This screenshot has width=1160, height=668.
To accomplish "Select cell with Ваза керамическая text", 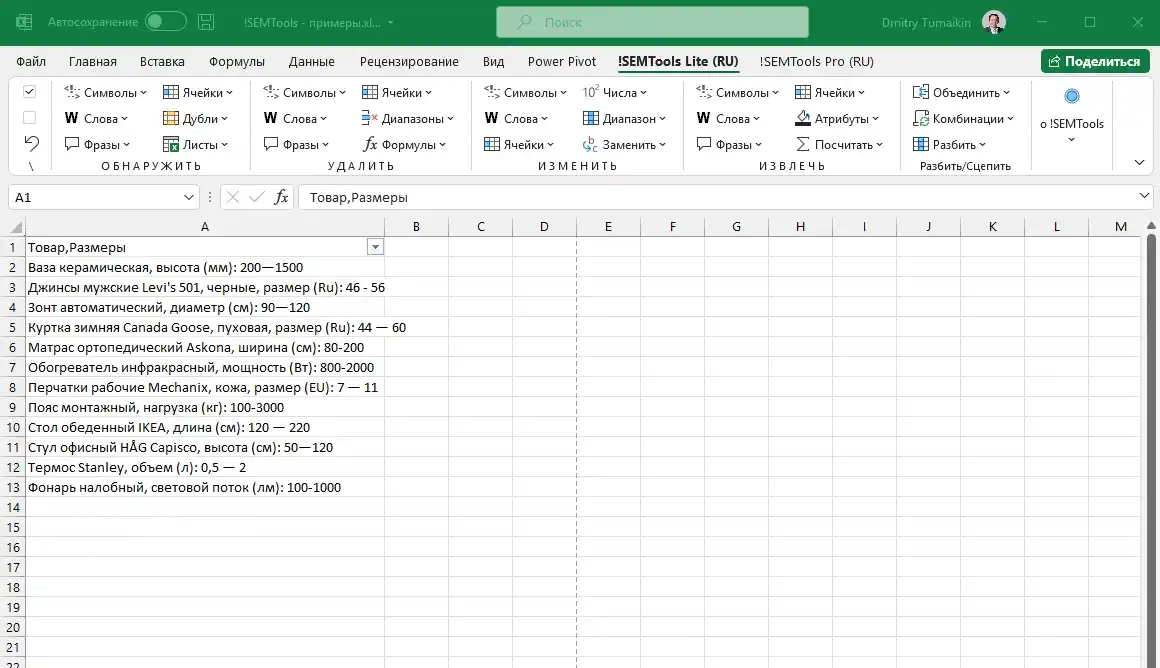I will click(205, 267).
